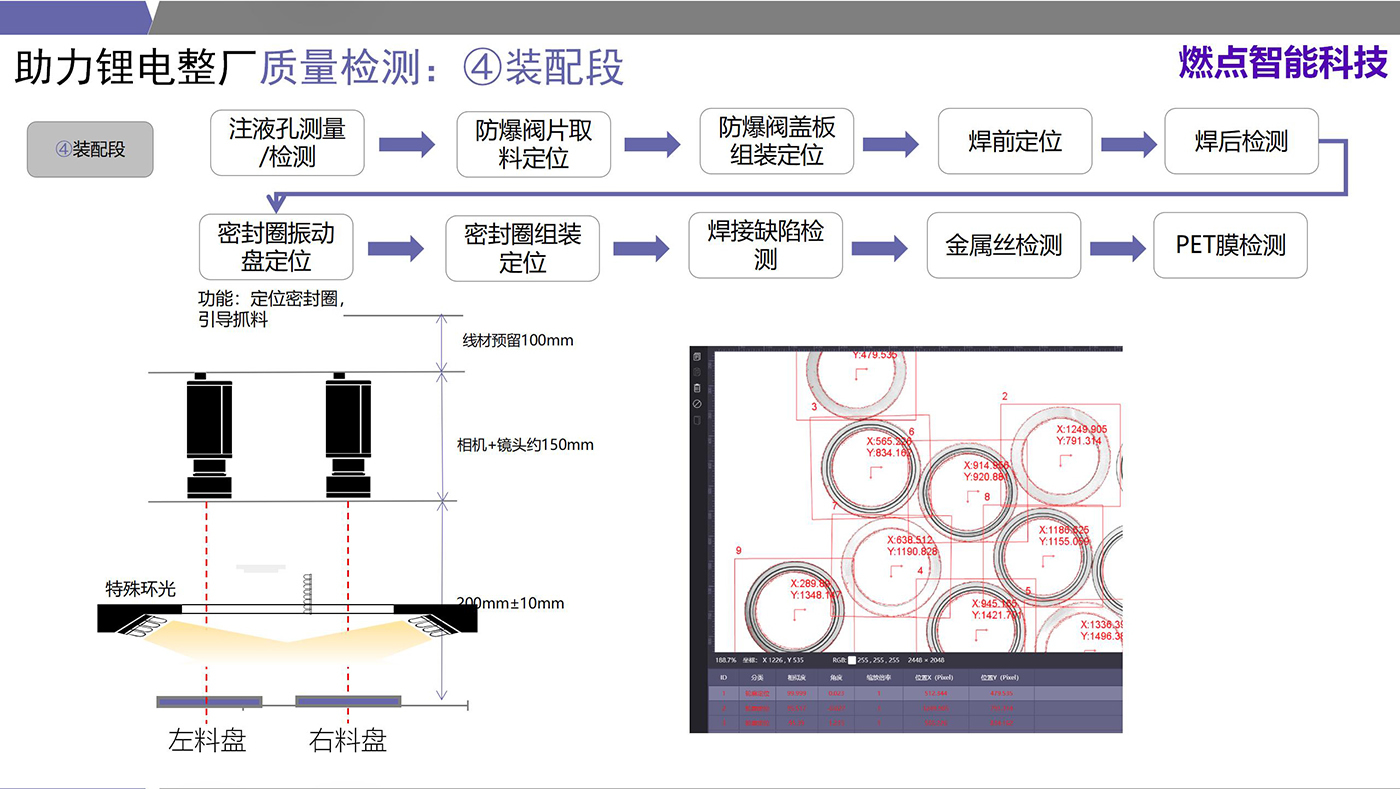
Task: Click arrow between 金属丝检测 and PET膜检测
Action: point(1117,247)
